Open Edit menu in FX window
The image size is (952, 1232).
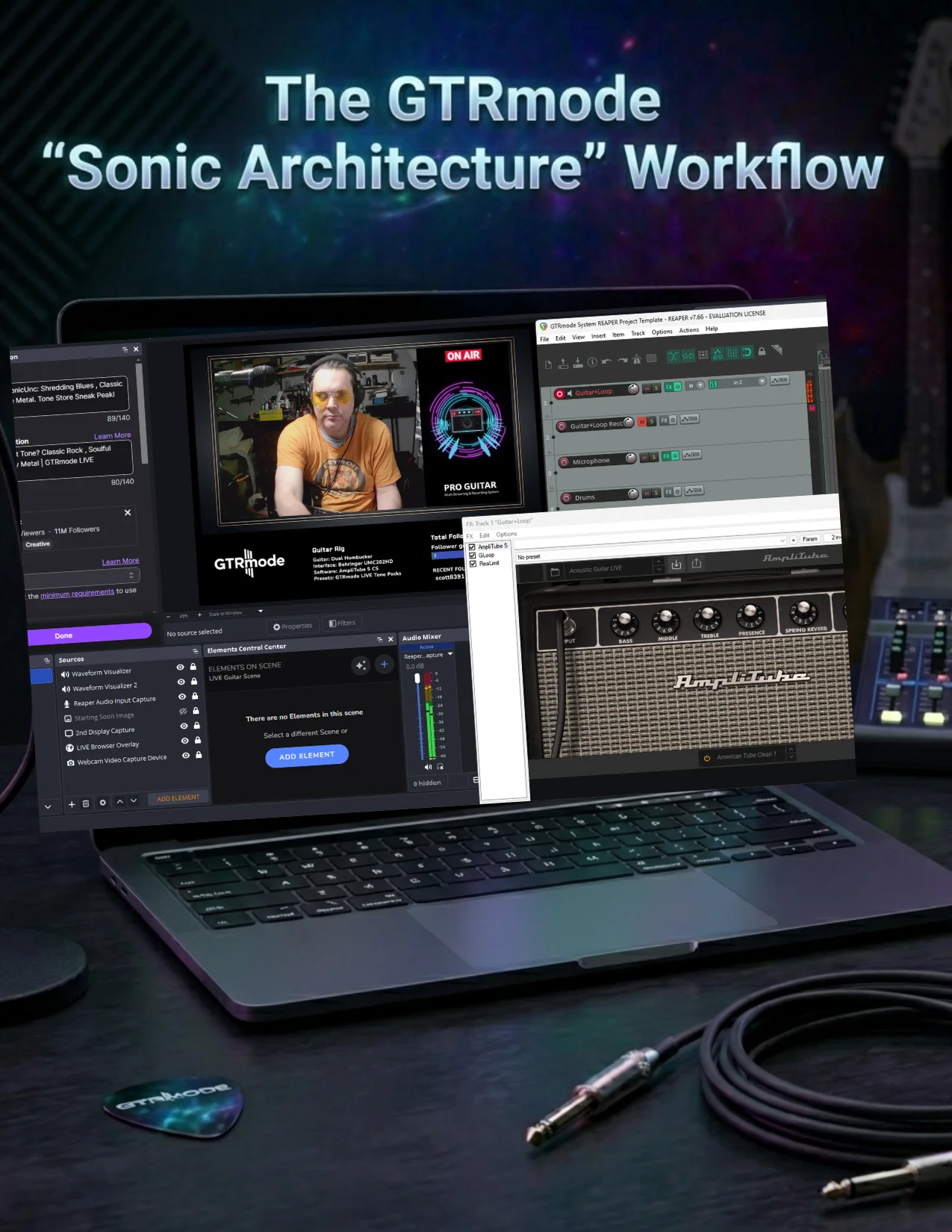[484, 535]
